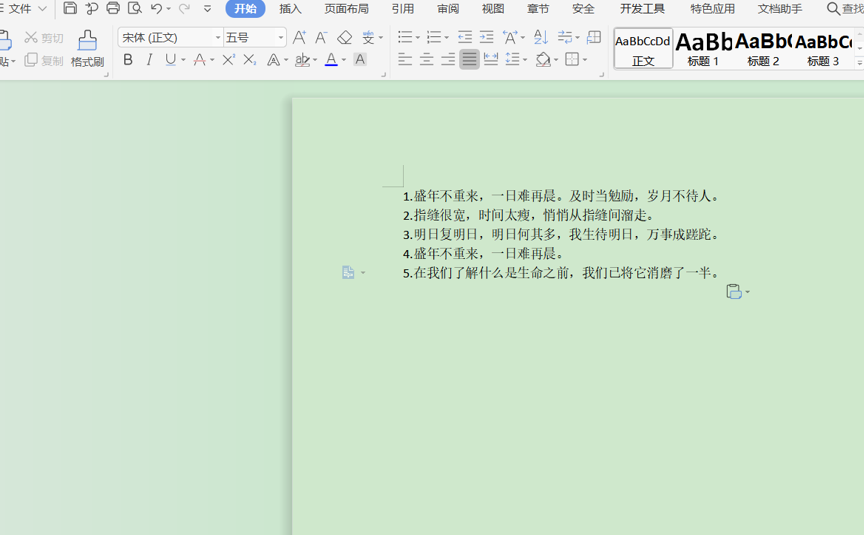Viewport: 864px width, 535px height.
Task: Apply subscript formatting
Action: (x=250, y=60)
